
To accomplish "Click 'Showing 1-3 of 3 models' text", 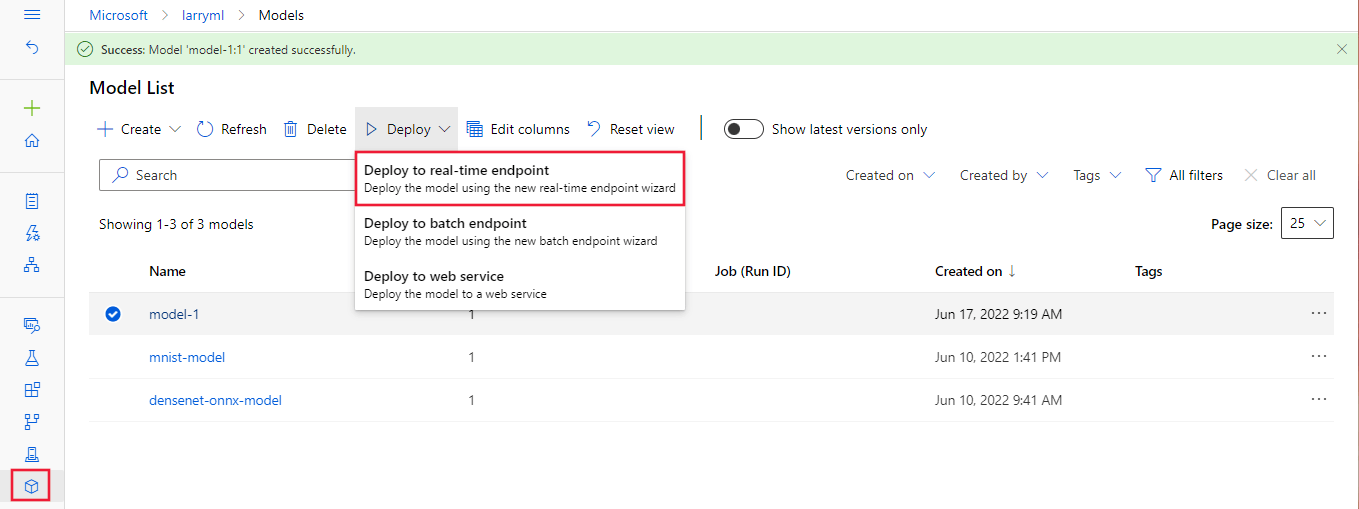I will tap(176, 224).
